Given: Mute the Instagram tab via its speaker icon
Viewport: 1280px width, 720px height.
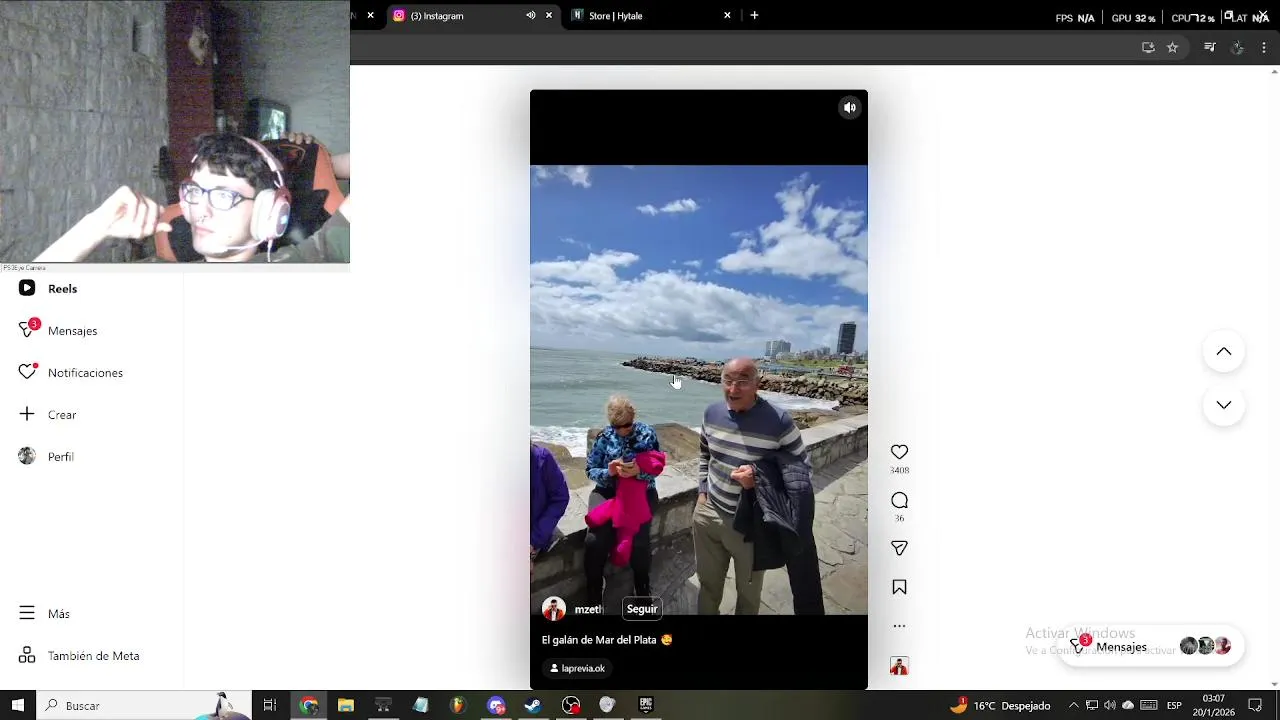Looking at the screenshot, I should (x=530, y=16).
